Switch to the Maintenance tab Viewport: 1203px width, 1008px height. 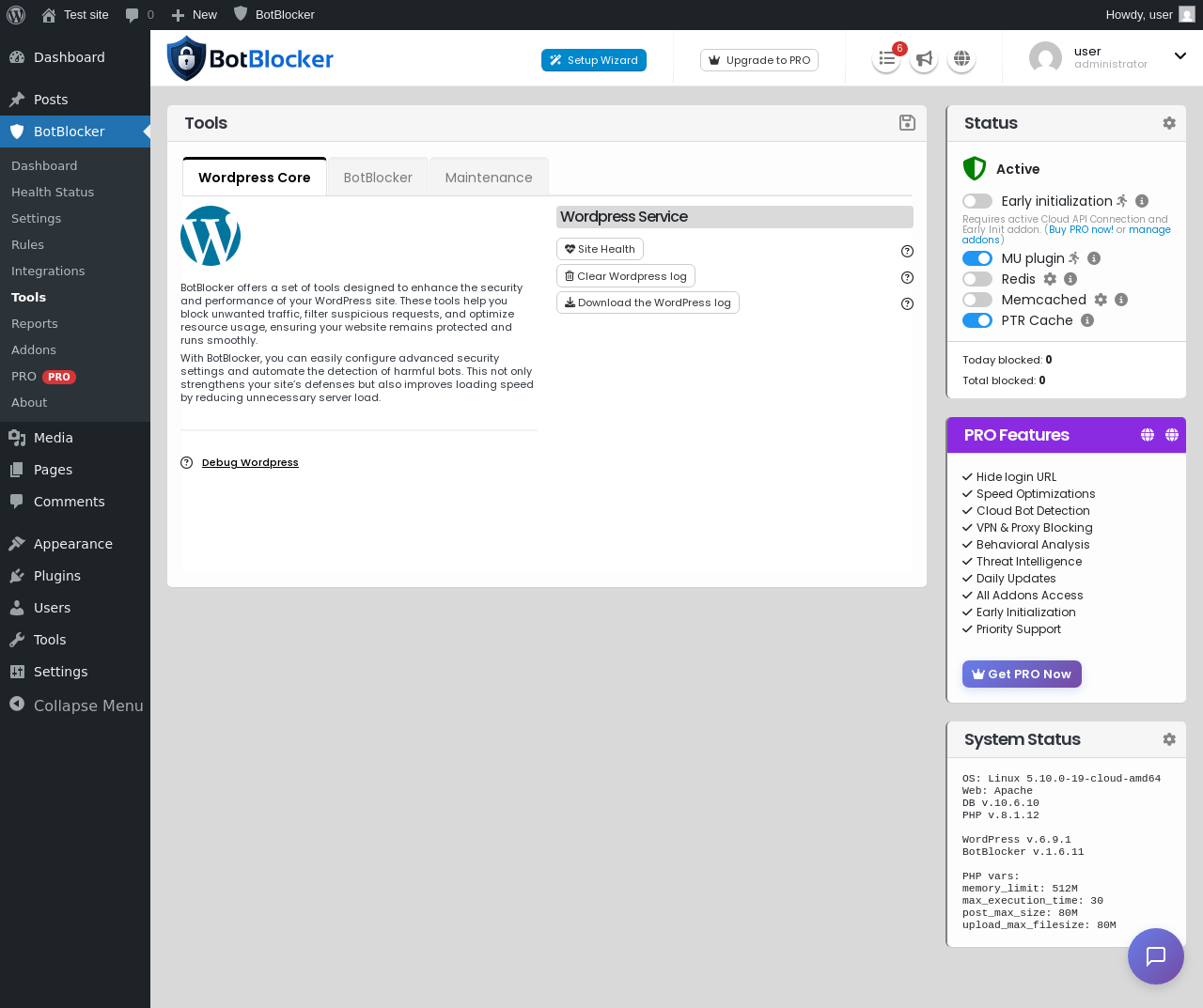[x=489, y=178]
